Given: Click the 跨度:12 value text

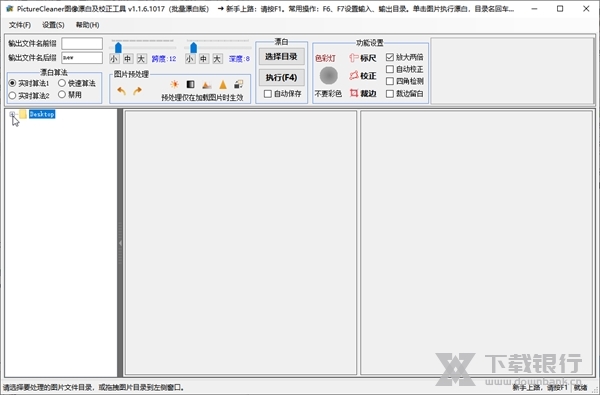Looking at the screenshot, I should coord(164,59).
